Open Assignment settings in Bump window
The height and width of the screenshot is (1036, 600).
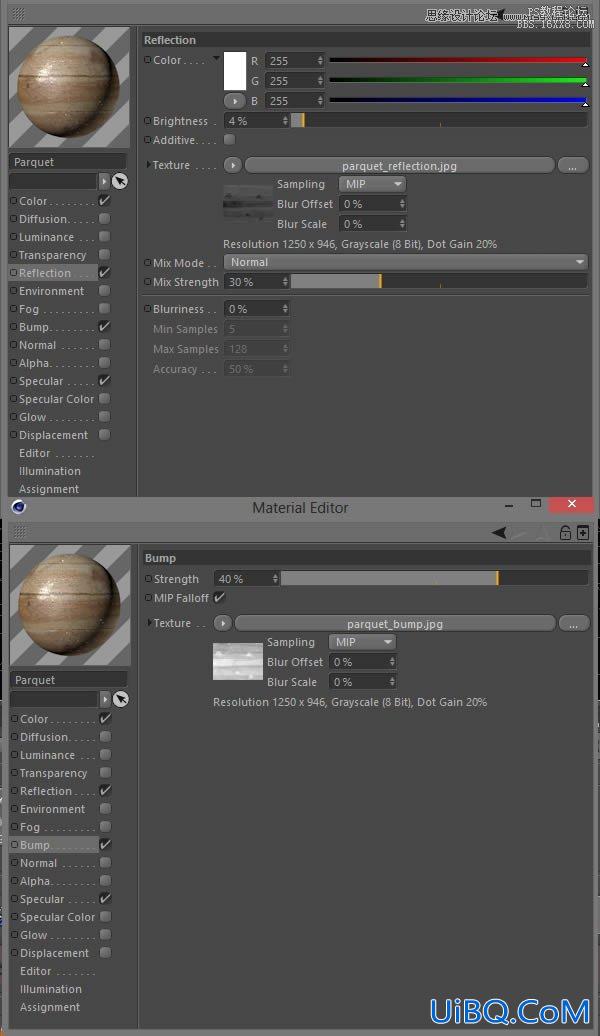point(50,1007)
